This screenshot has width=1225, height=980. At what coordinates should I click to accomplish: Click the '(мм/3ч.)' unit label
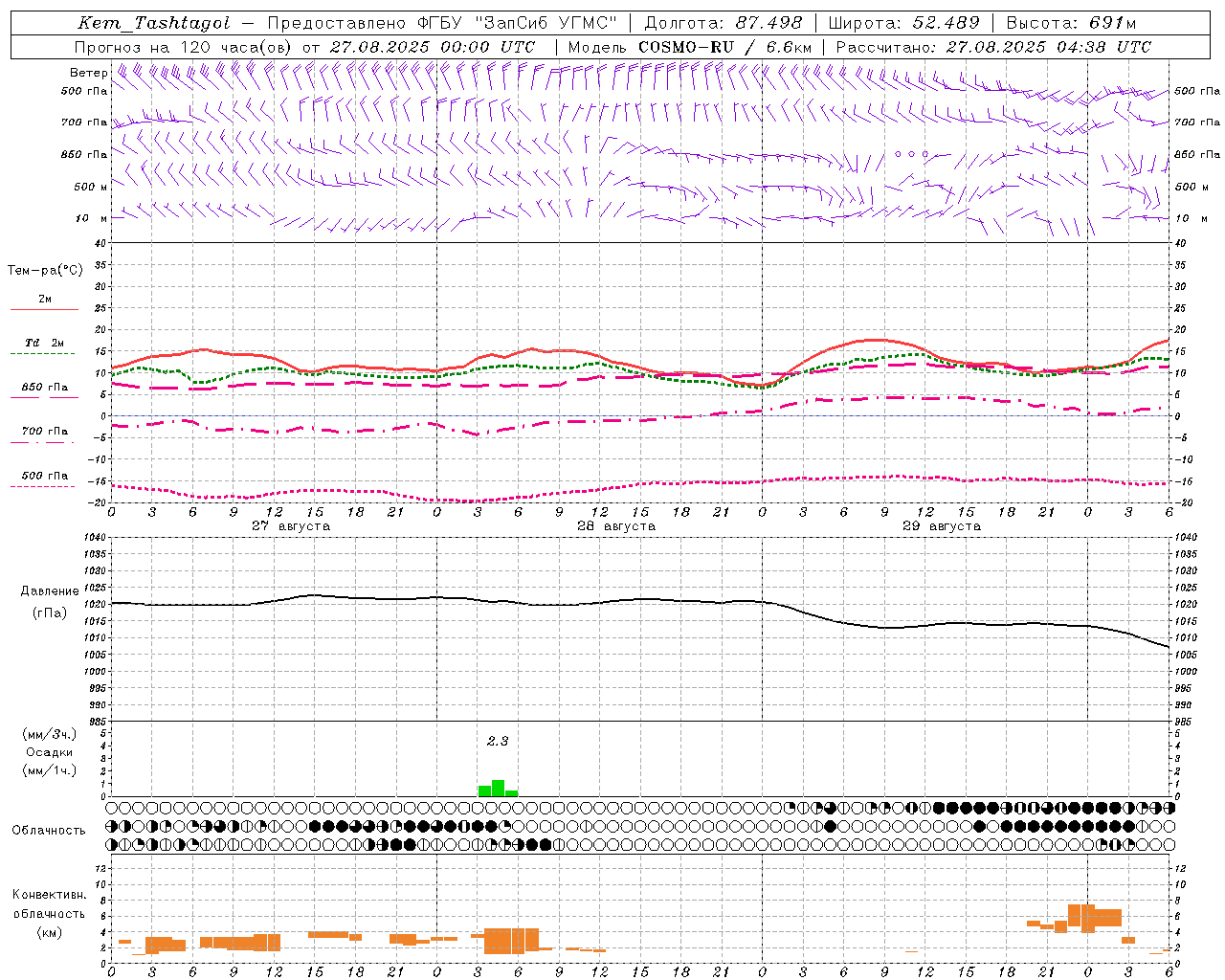[x=50, y=734]
